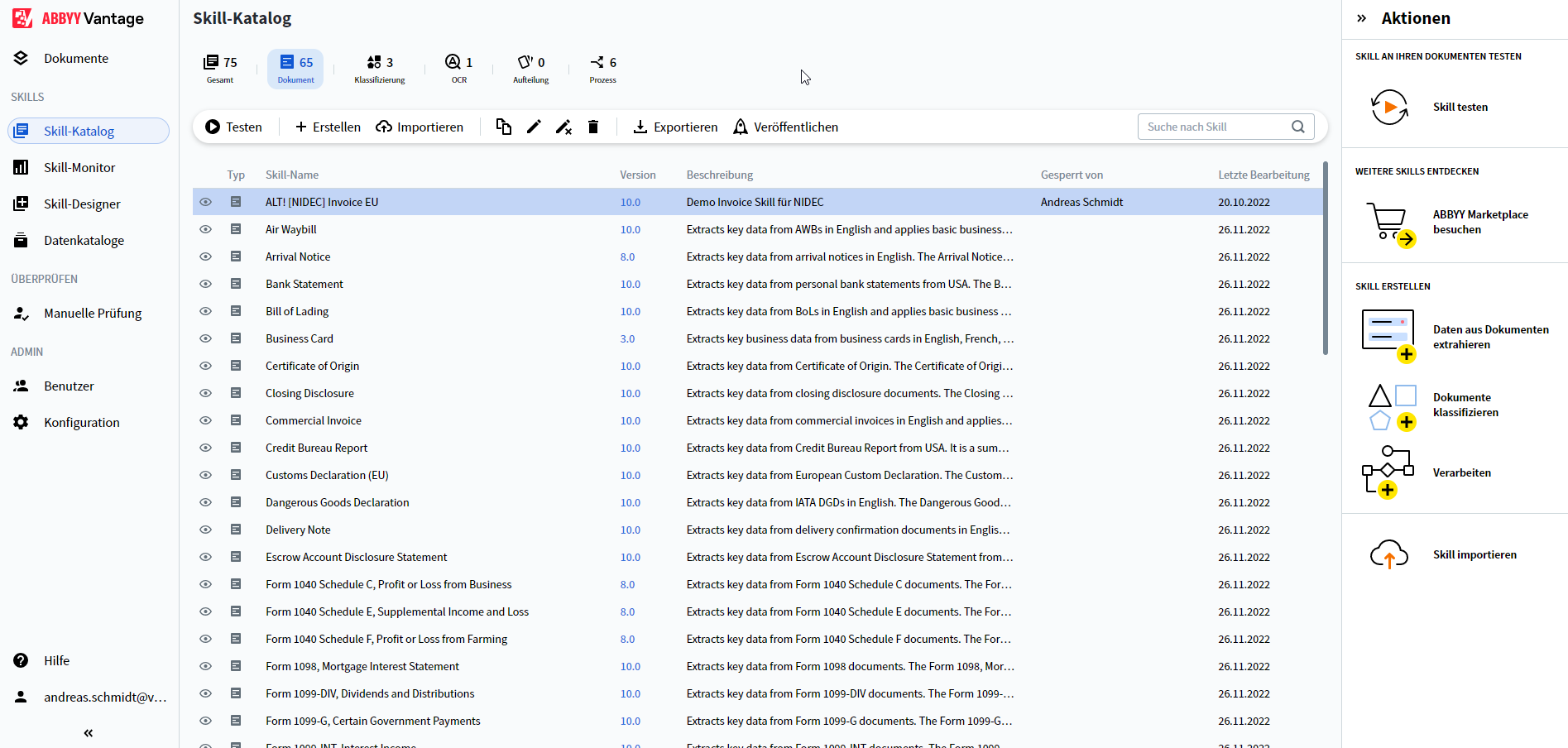Select Escrow Account Disclosure Statement skill
Image resolution: width=1568 pixels, height=748 pixels.
(x=356, y=557)
